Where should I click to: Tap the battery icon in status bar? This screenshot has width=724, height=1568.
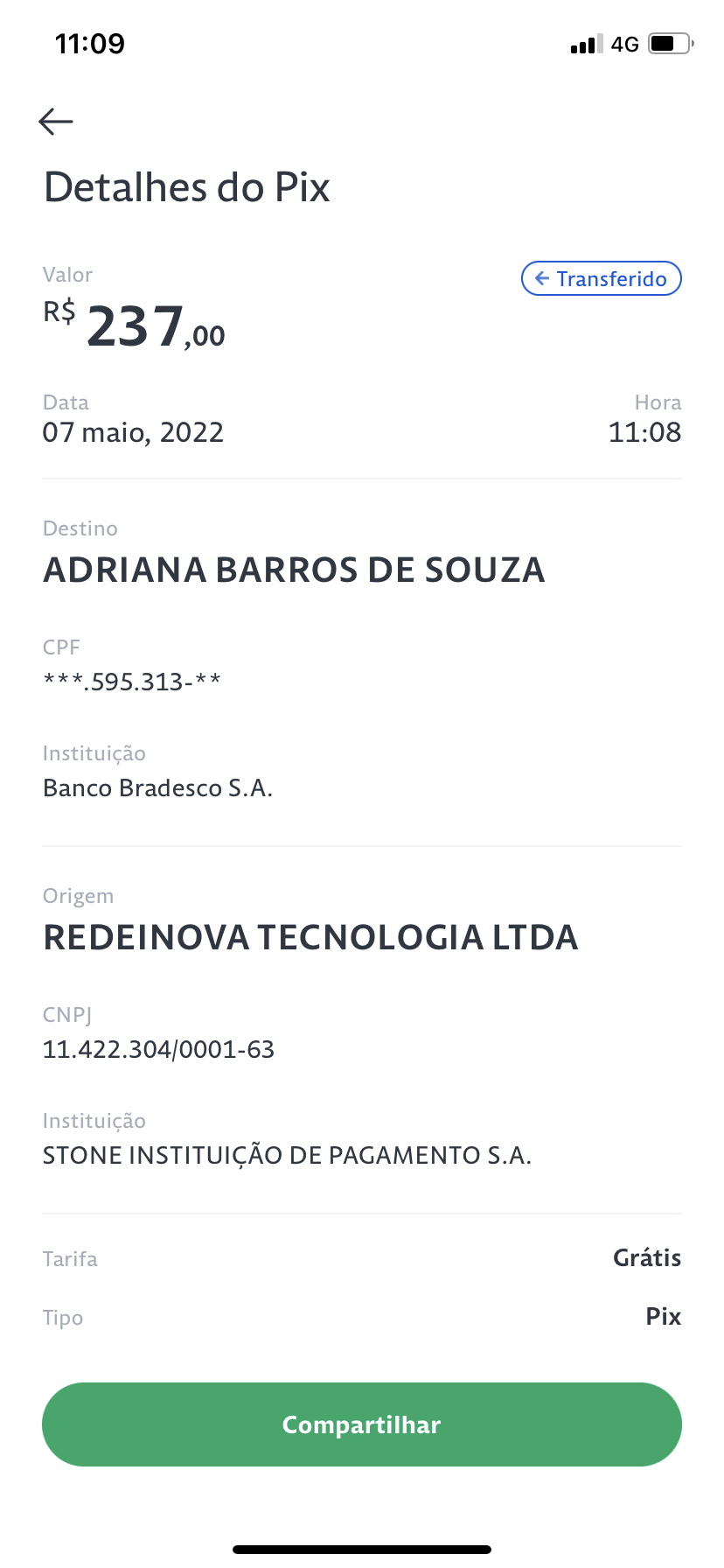[671, 44]
